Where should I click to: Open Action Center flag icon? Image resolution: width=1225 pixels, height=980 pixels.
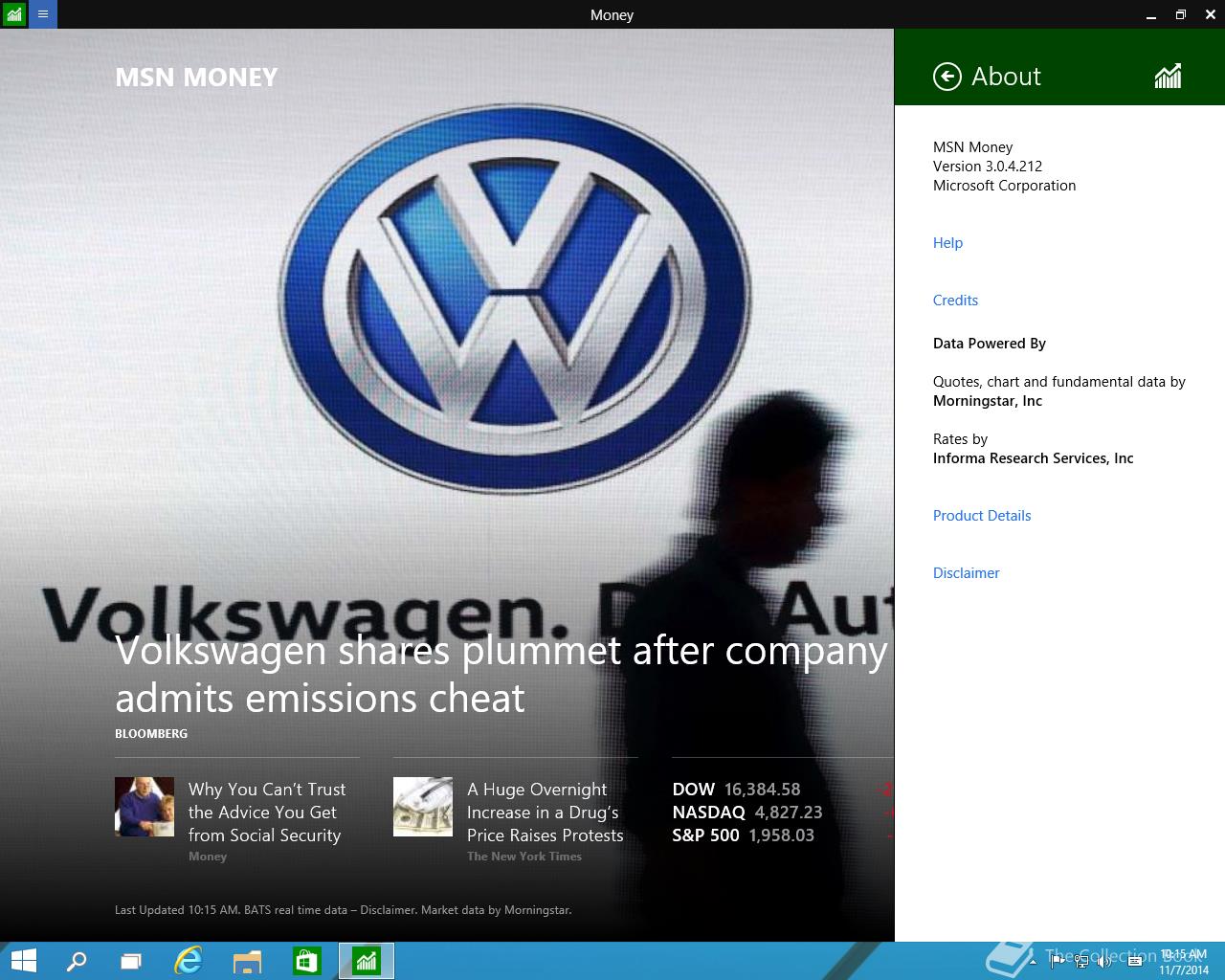[1057, 961]
